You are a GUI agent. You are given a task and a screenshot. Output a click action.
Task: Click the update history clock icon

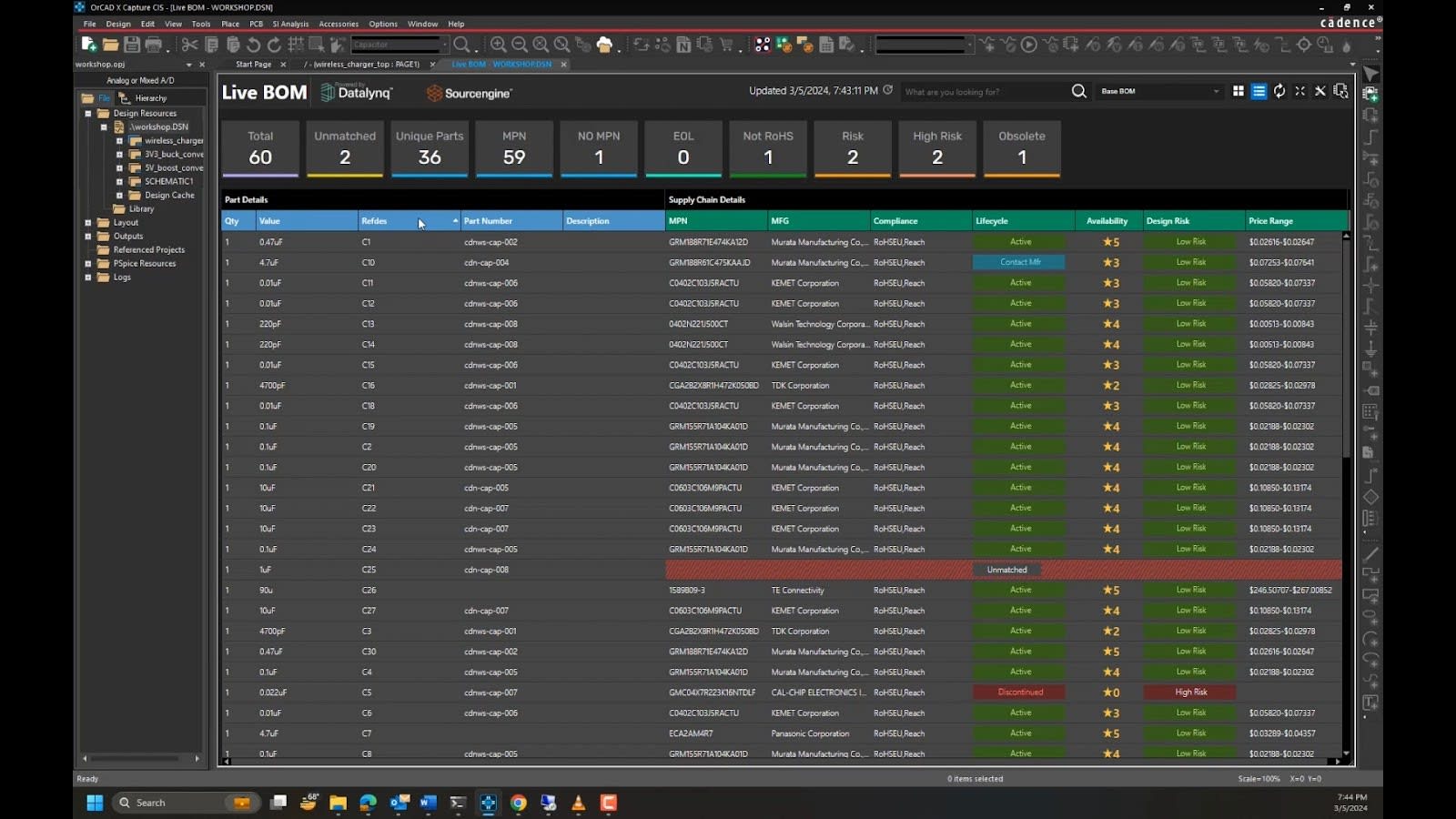[887, 90]
